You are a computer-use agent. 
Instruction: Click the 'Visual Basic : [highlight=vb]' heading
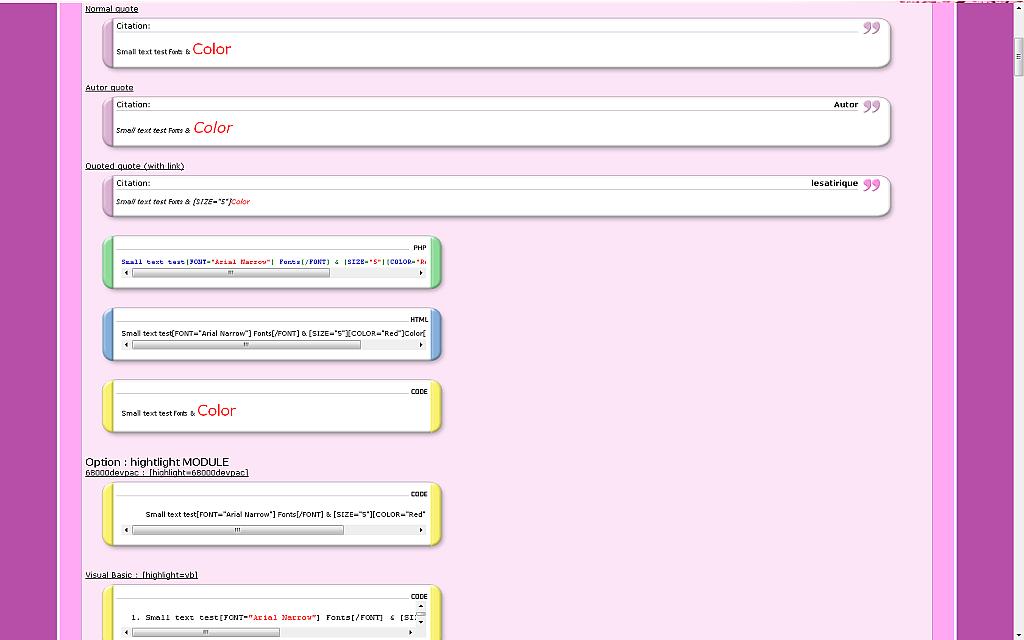coord(141,575)
